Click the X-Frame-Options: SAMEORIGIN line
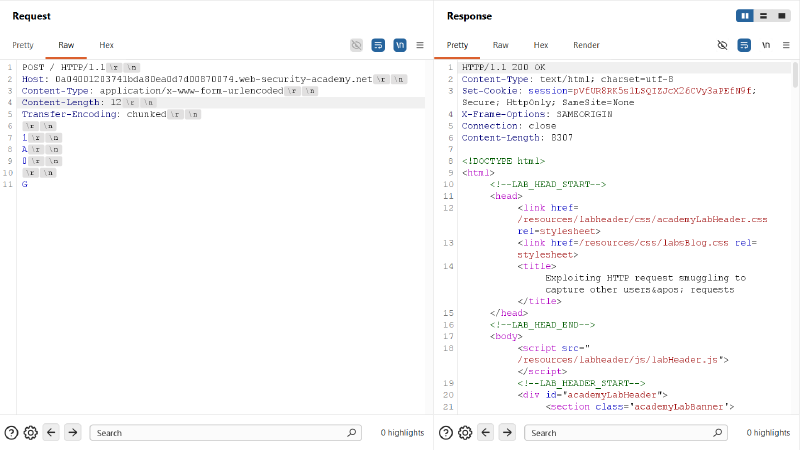 coord(537,114)
